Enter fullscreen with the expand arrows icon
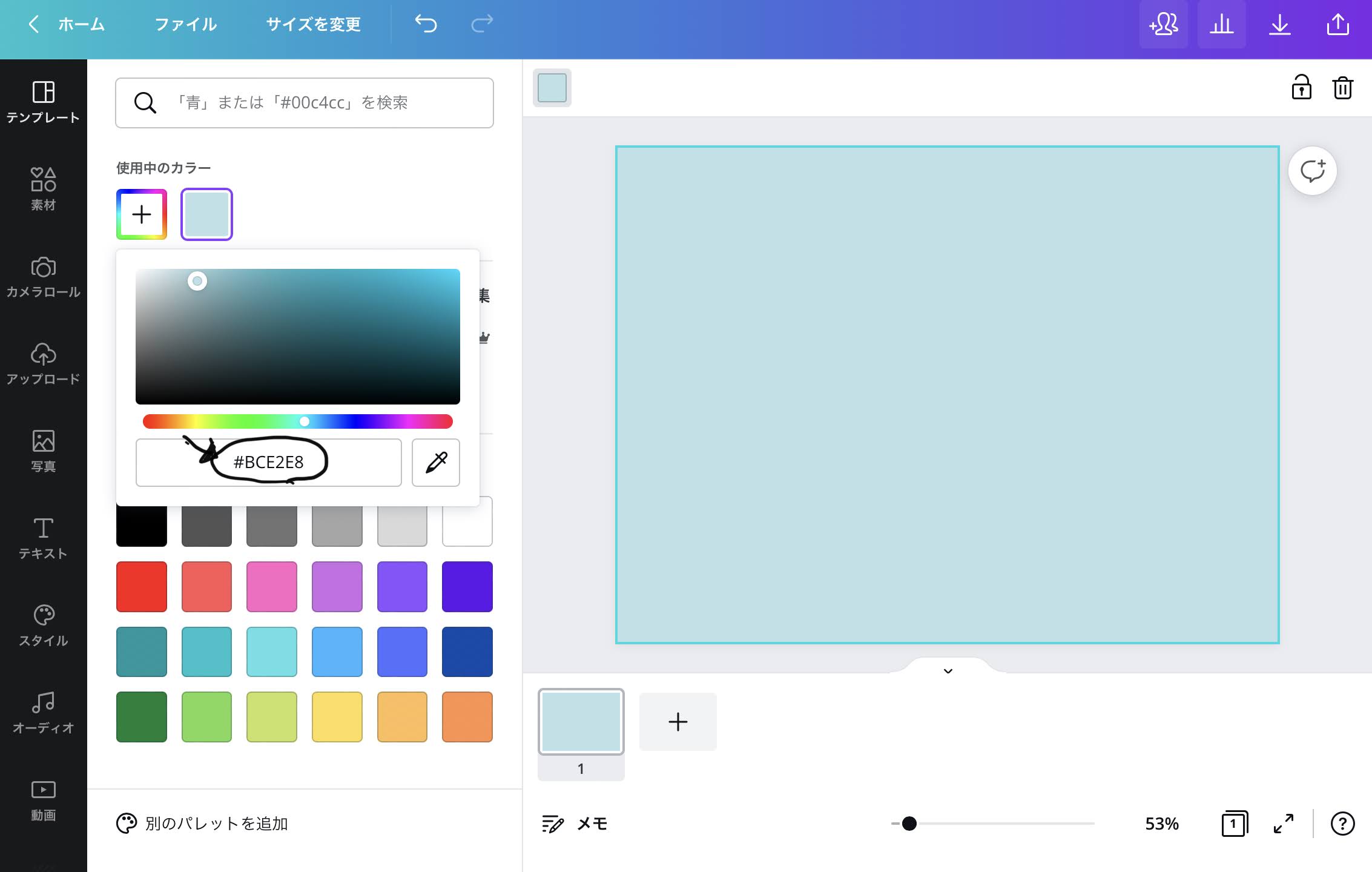Screen dimensions: 1372x872 pyautogui.click(x=1283, y=824)
